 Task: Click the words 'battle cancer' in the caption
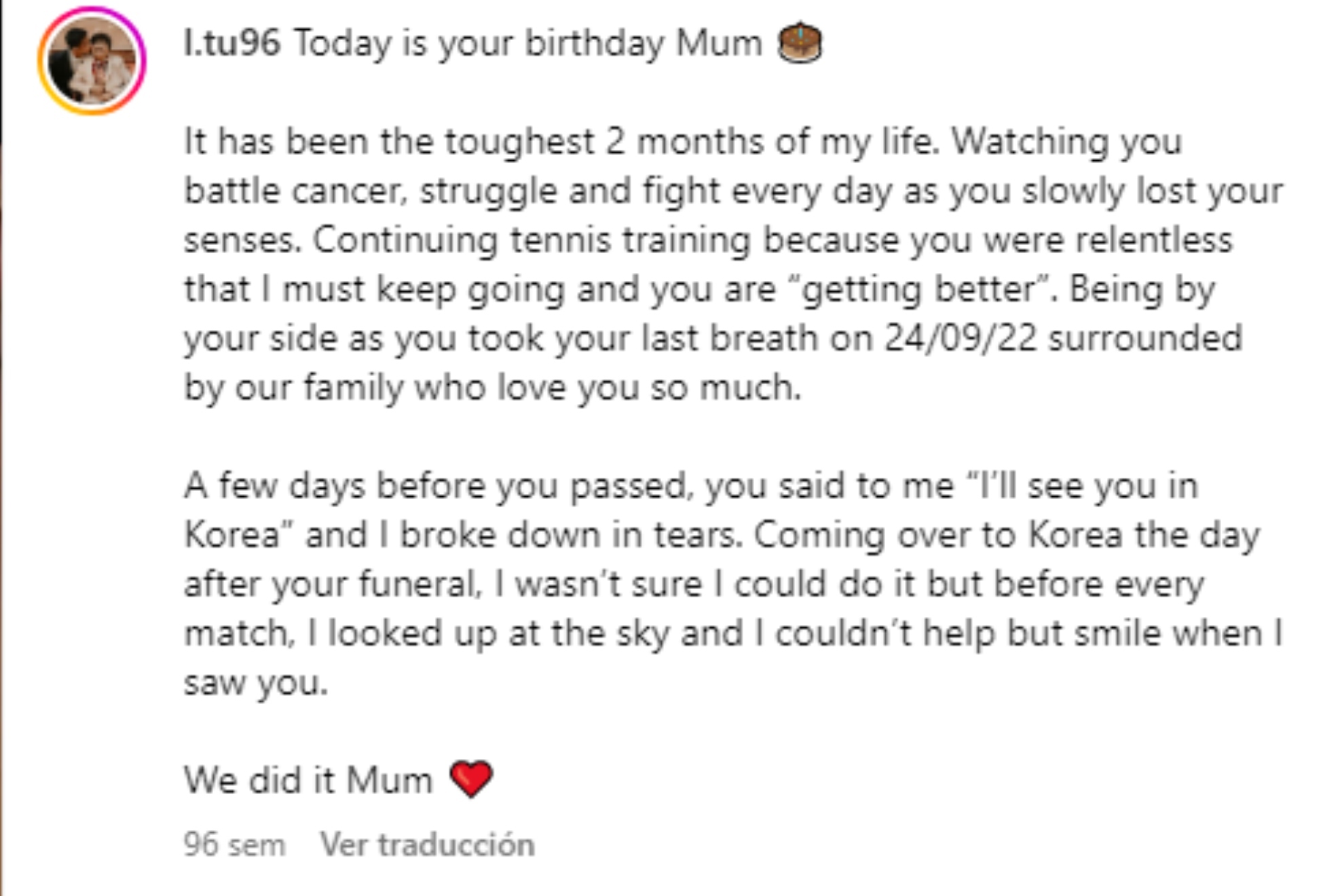[295, 191]
